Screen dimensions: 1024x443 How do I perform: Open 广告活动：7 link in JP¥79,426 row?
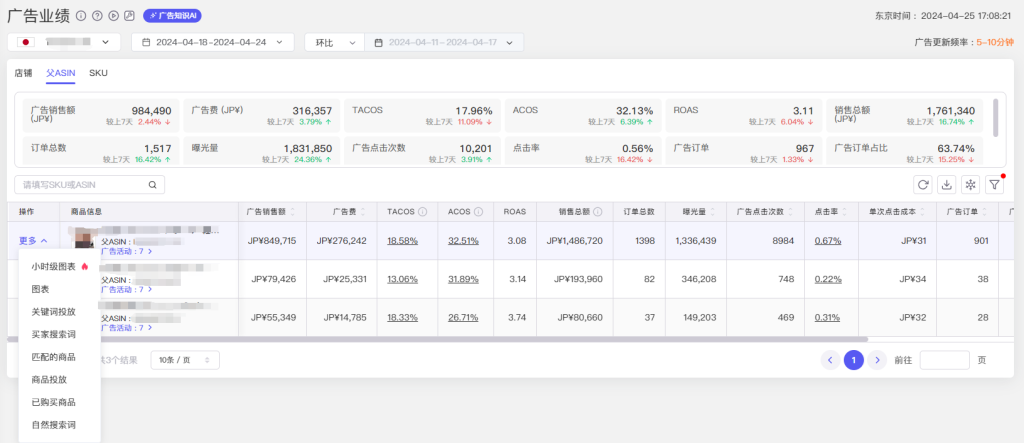click(127, 289)
